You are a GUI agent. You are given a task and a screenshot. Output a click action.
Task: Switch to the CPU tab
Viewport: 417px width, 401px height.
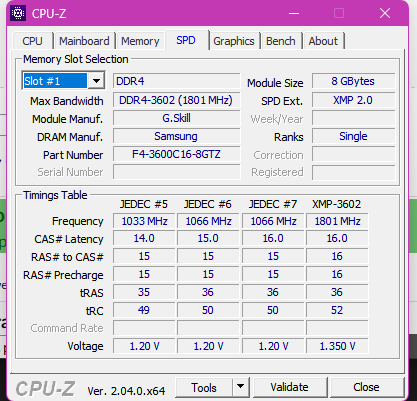click(x=32, y=41)
